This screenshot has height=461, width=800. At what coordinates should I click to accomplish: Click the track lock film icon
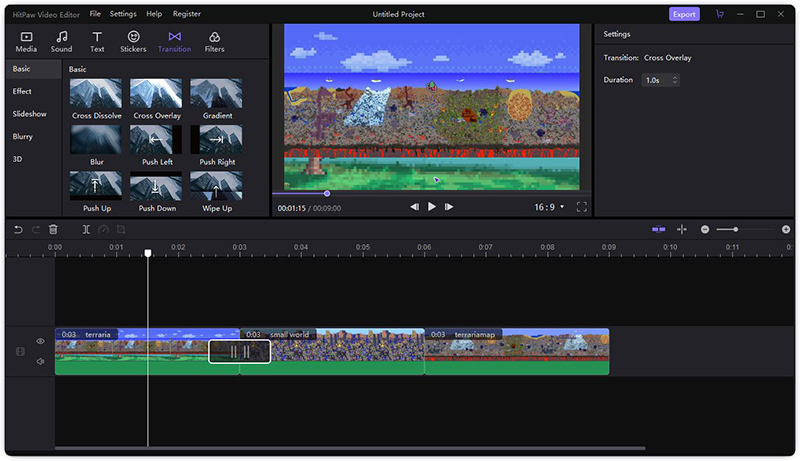point(20,351)
